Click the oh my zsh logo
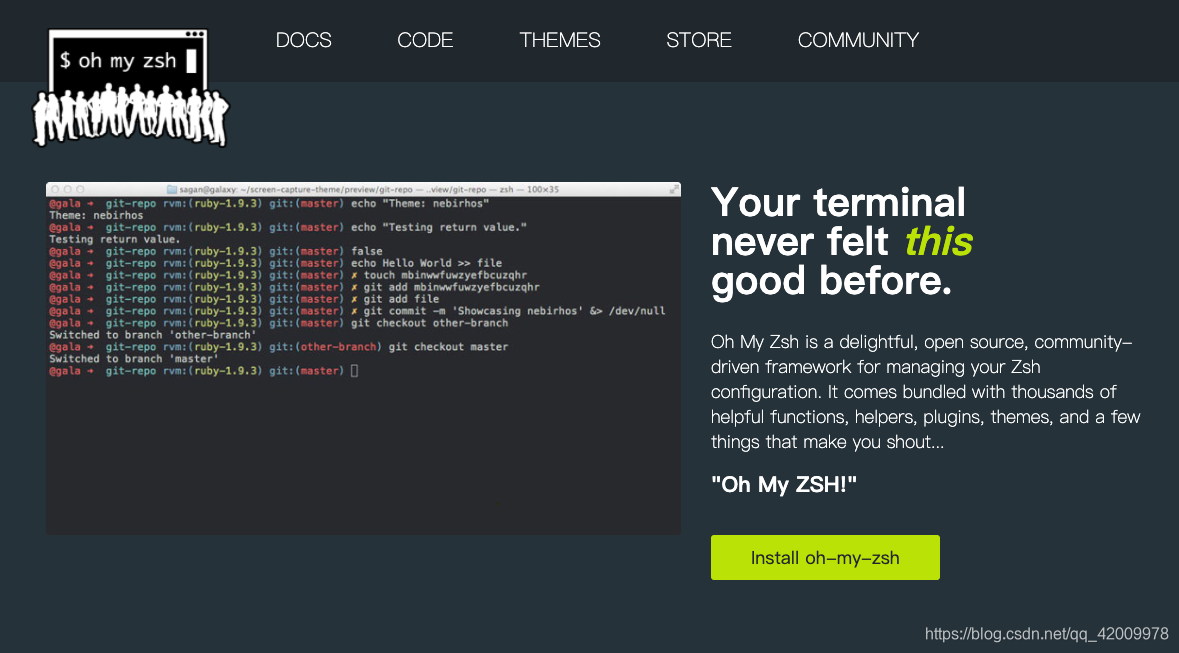This screenshot has height=653, width=1179. (x=130, y=87)
